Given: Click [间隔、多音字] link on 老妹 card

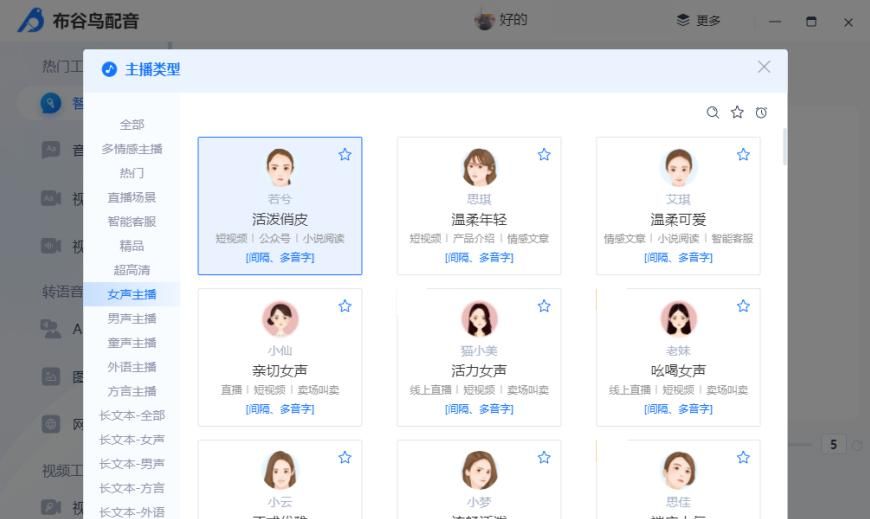Looking at the screenshot, I should point(678,409).
